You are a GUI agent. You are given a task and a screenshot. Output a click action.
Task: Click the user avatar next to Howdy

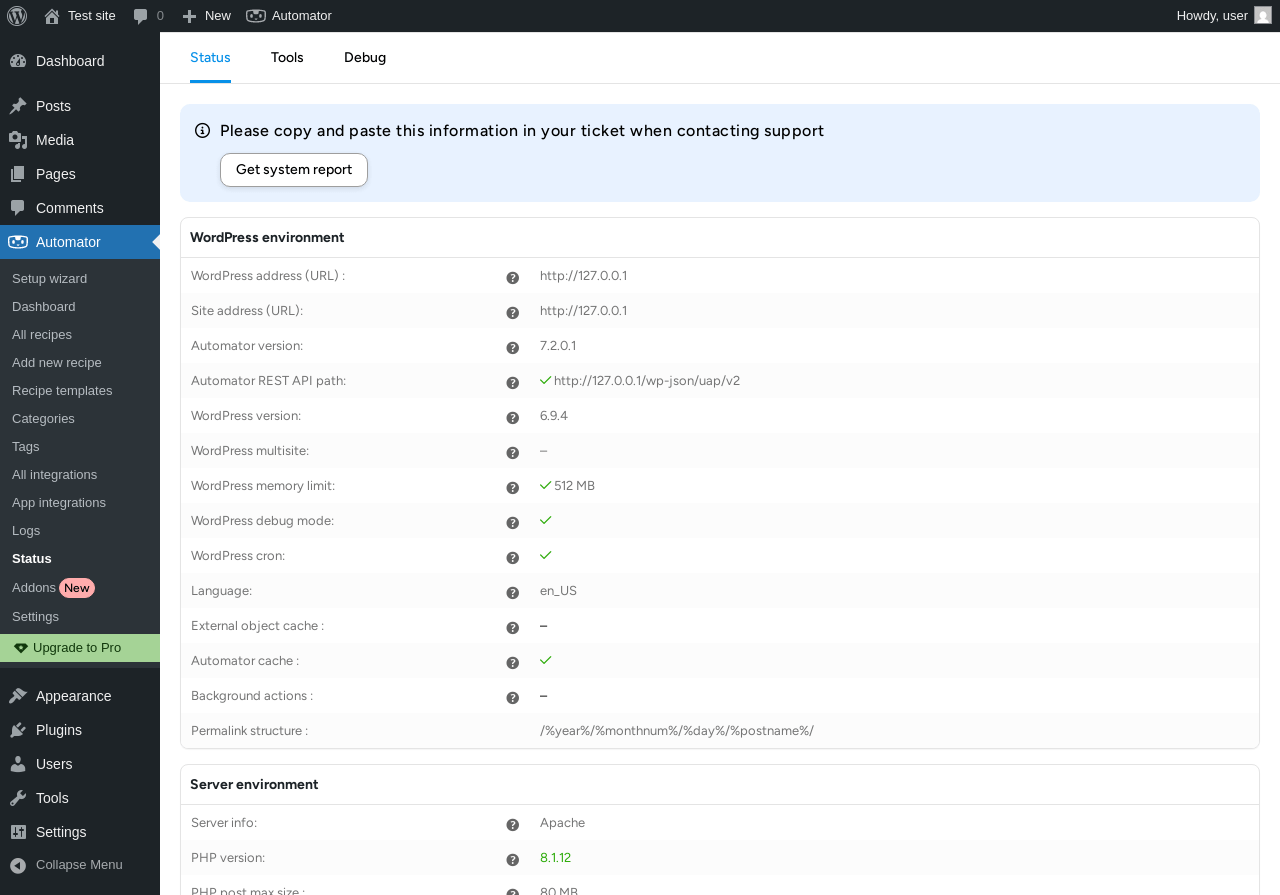[1262, 16]
